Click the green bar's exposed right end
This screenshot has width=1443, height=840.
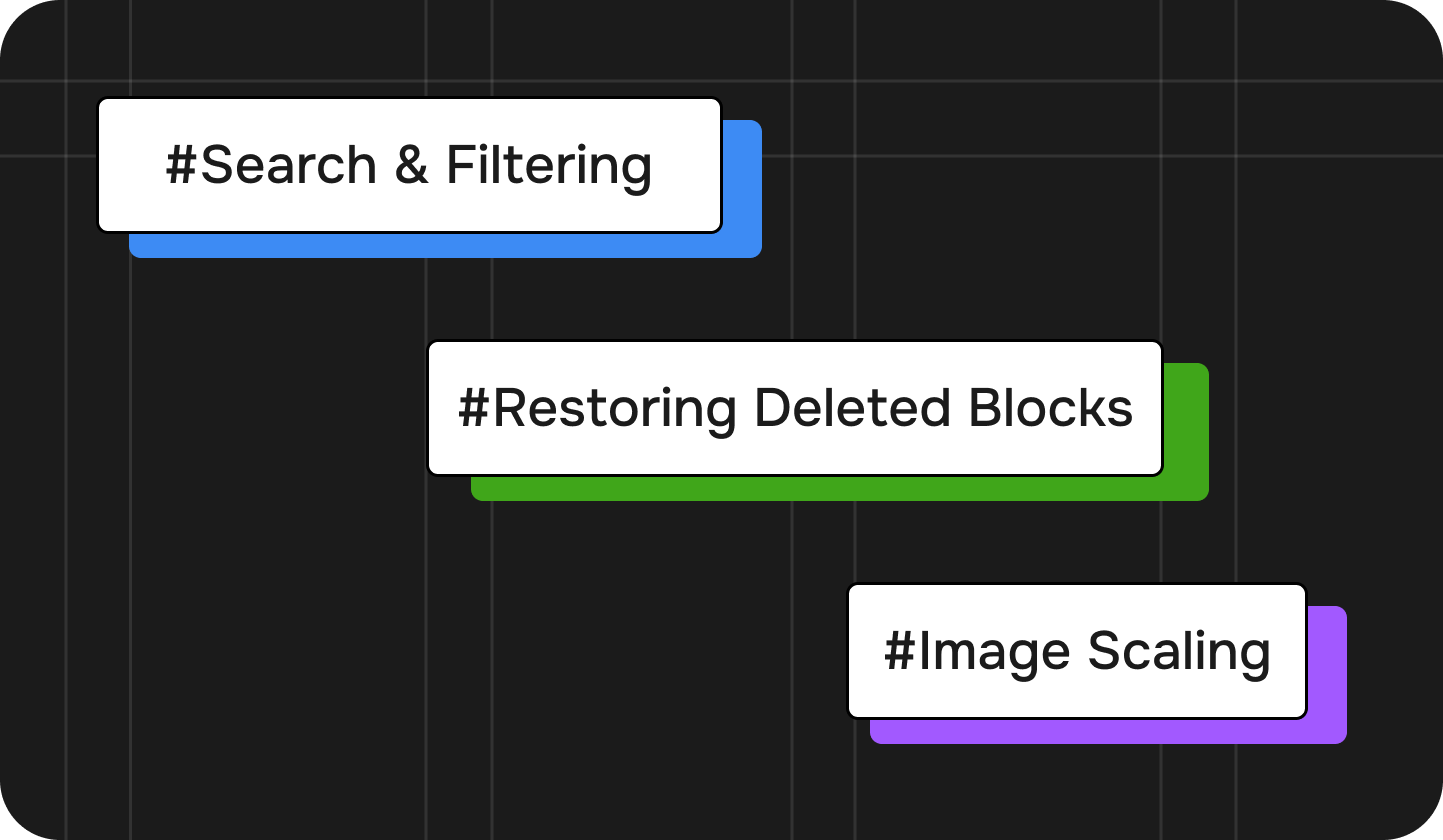tap(1186, 432)
